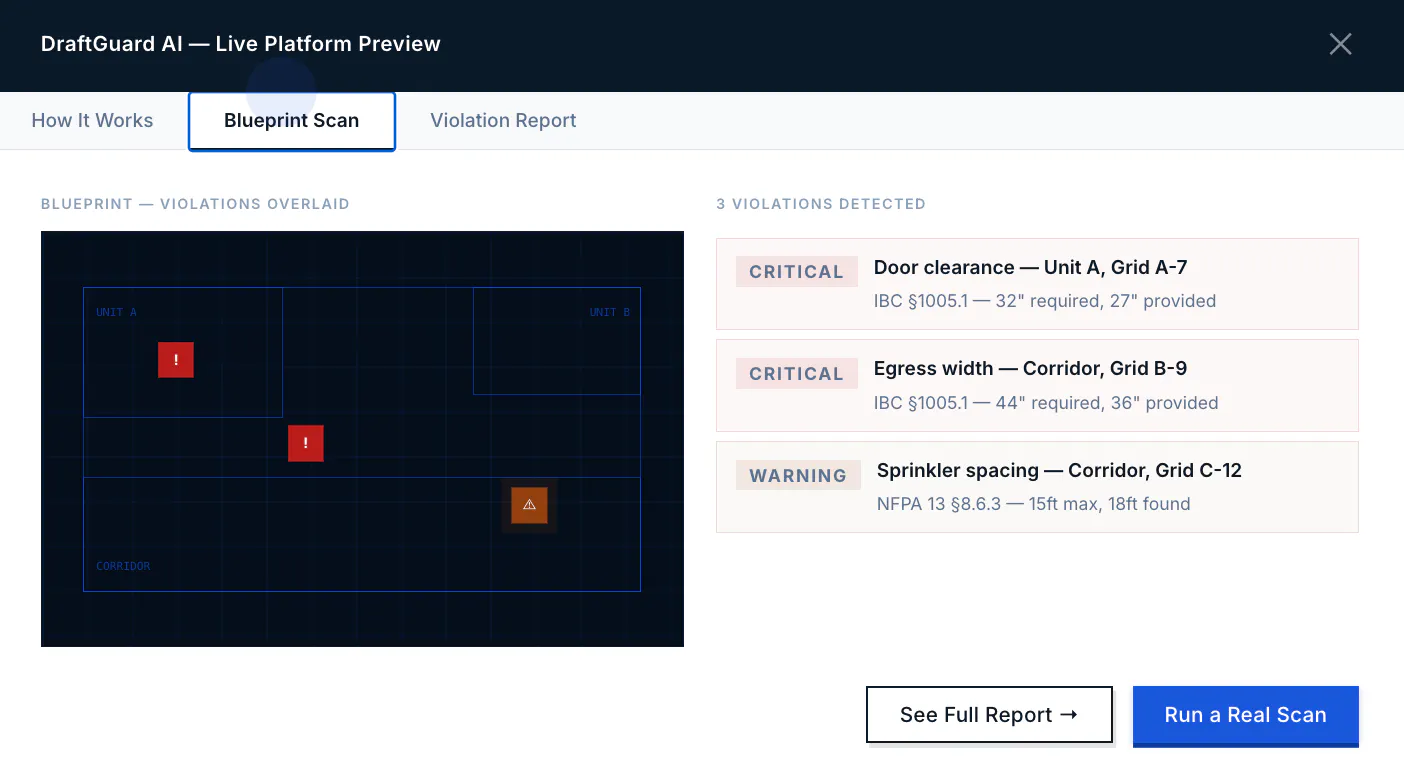
Task: Click See Full Report button
Action: pyautogui.click(x=989, y=715)
